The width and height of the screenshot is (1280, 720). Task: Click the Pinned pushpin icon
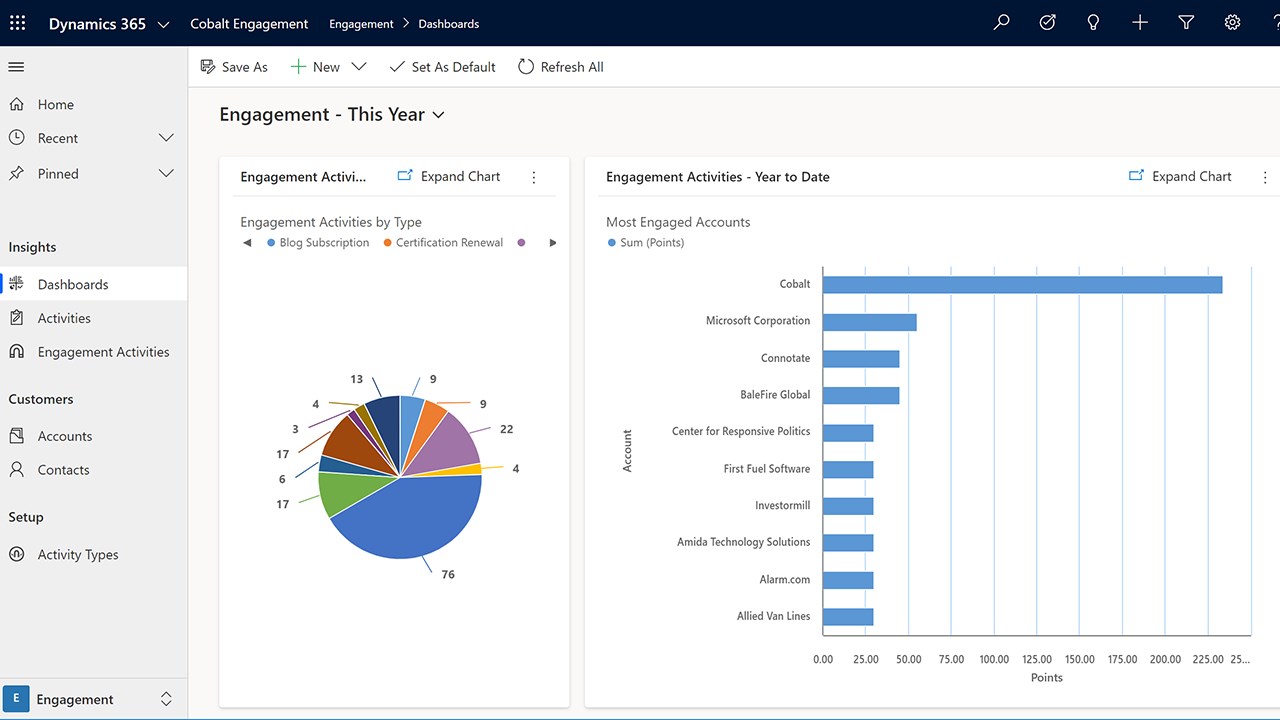click(x=17, y=173)
